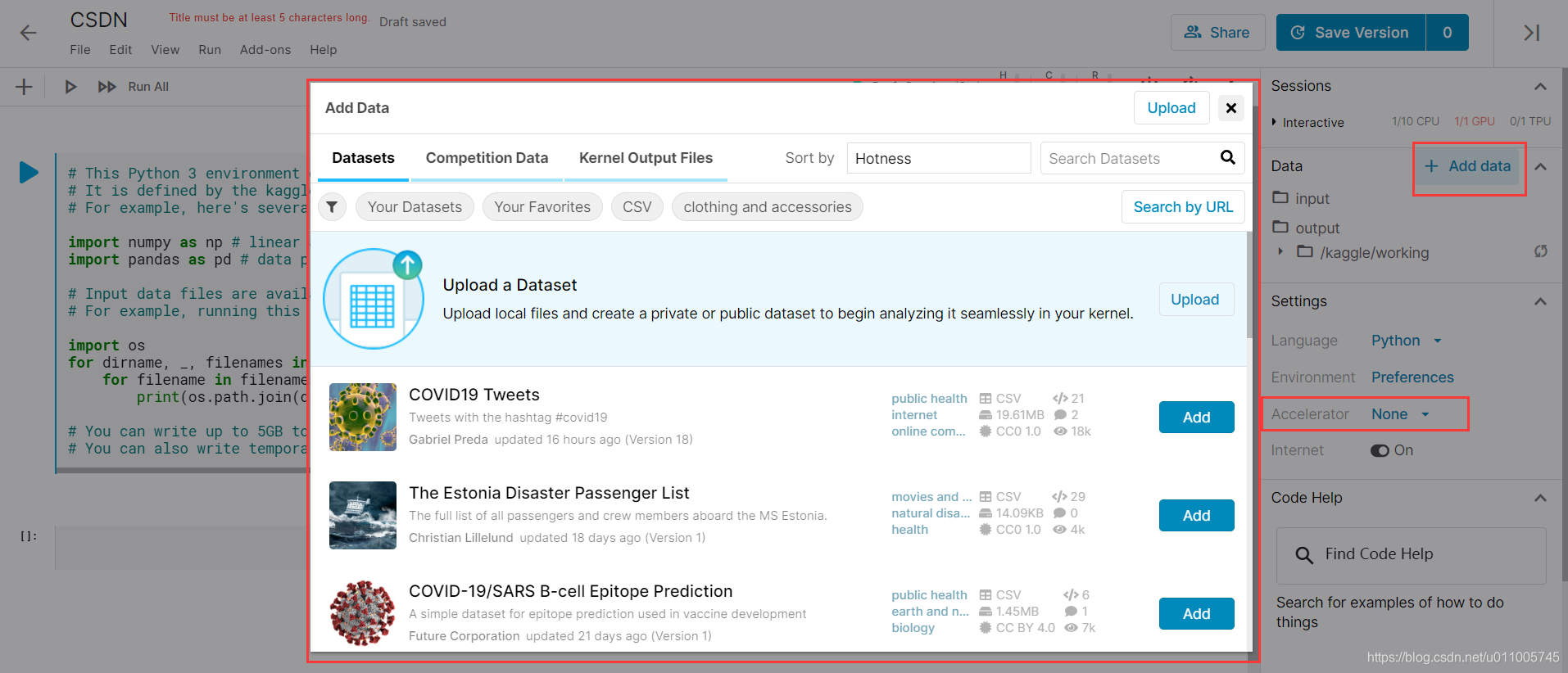Open the Language Python dropdown

(1406, 341)
